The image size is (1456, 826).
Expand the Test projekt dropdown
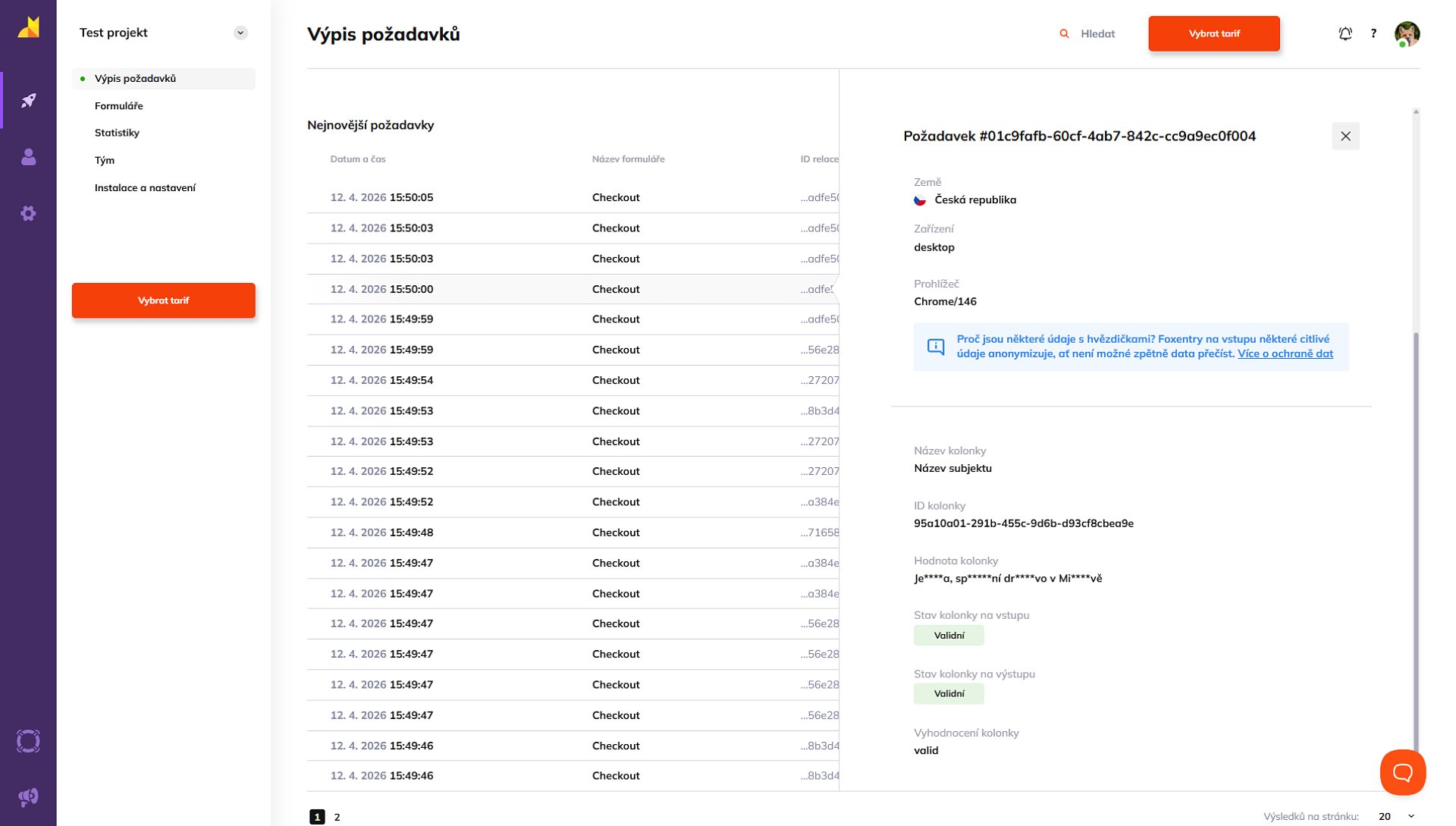240,33
